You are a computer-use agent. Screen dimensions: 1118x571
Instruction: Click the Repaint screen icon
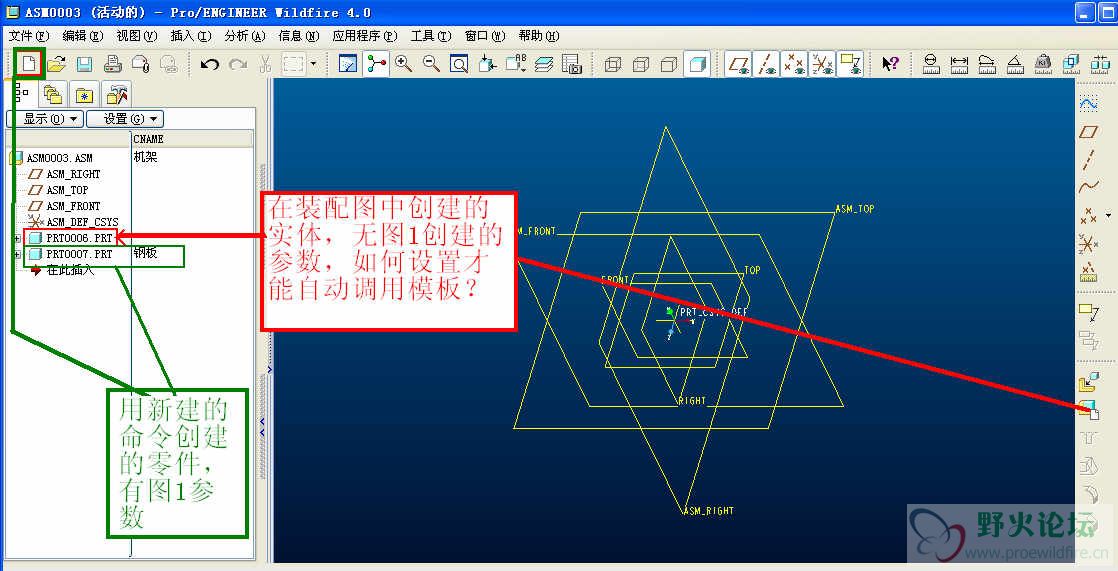pos(347,64)
